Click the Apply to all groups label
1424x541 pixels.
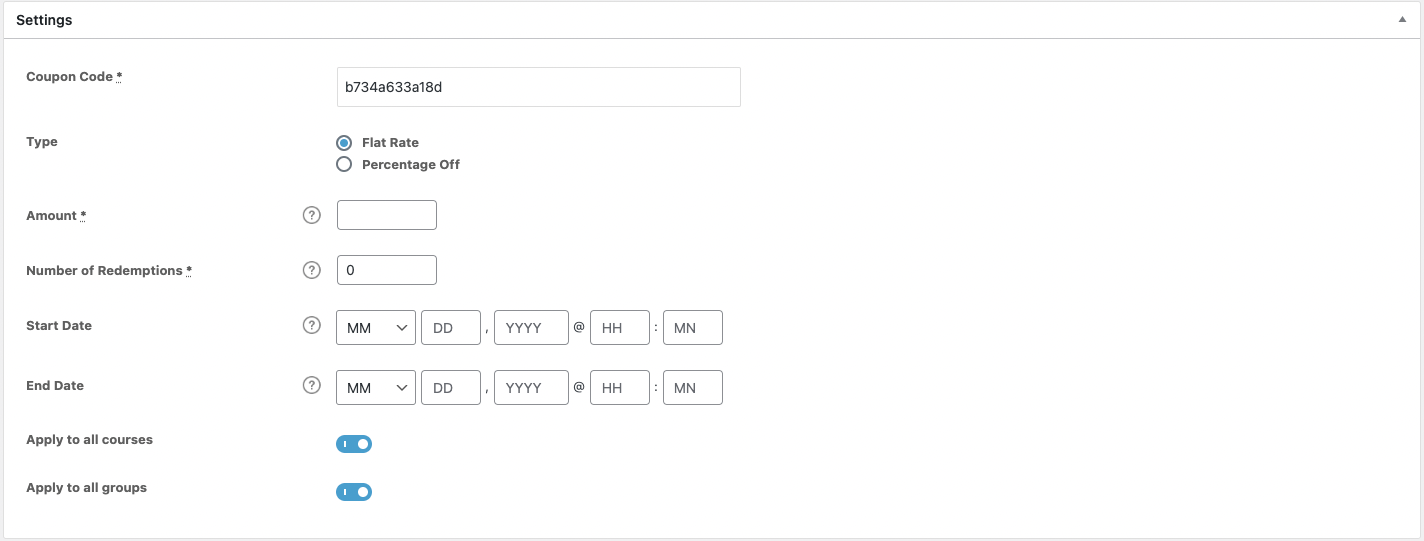(86, 488)
